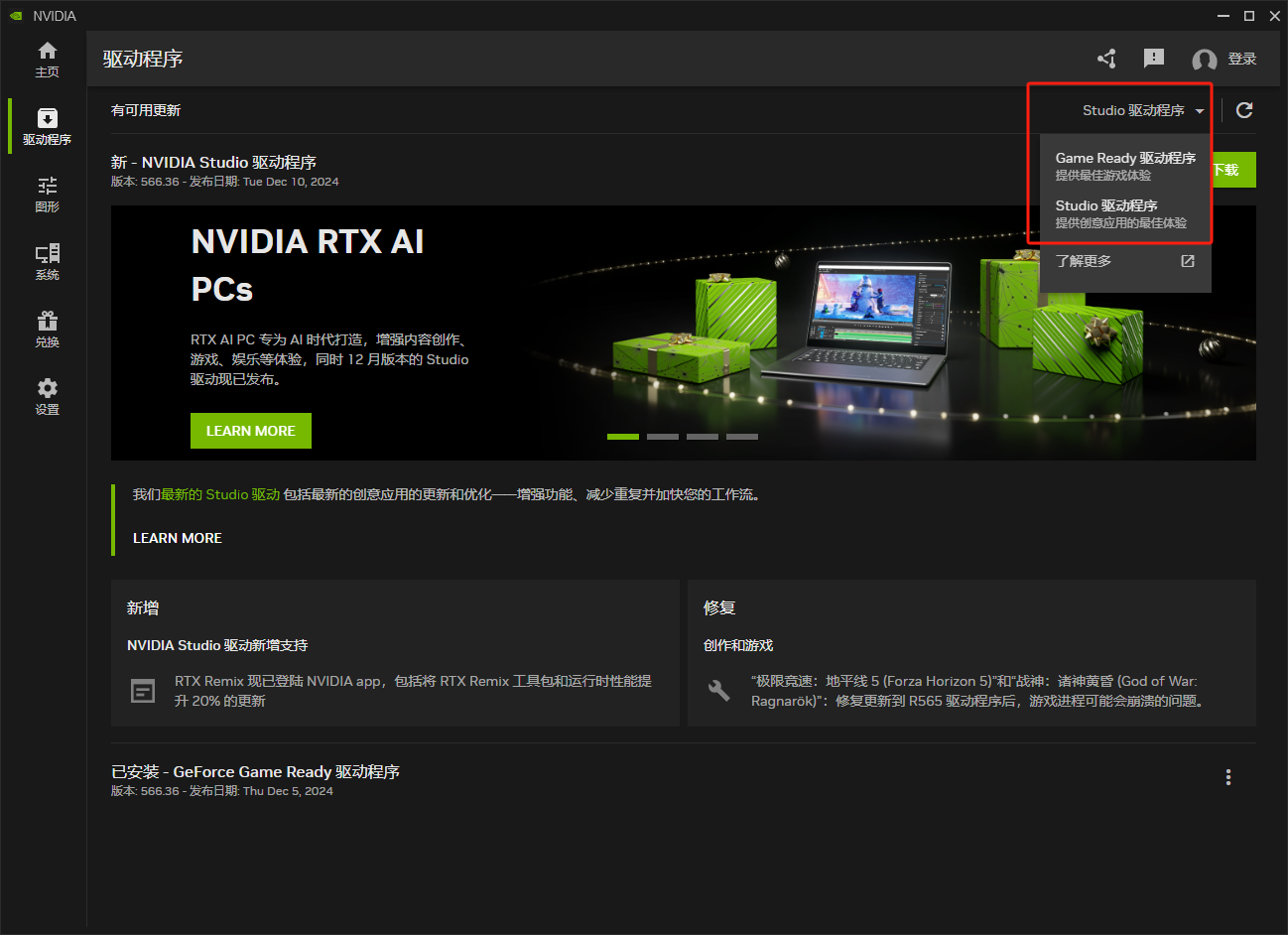Click the share icon in header
This screenshot has height=935, width=1288.
point(1106,59)
